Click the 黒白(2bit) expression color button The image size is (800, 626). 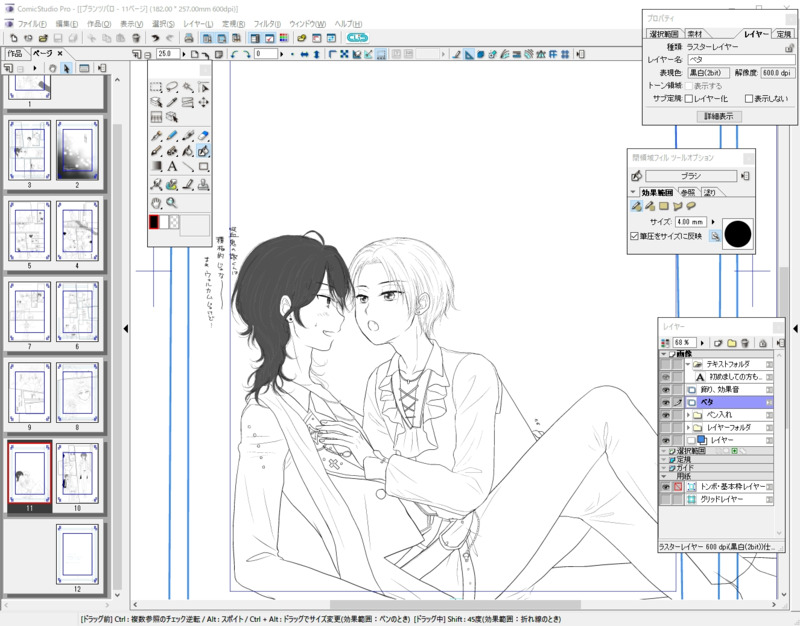[x=709, y=73]
